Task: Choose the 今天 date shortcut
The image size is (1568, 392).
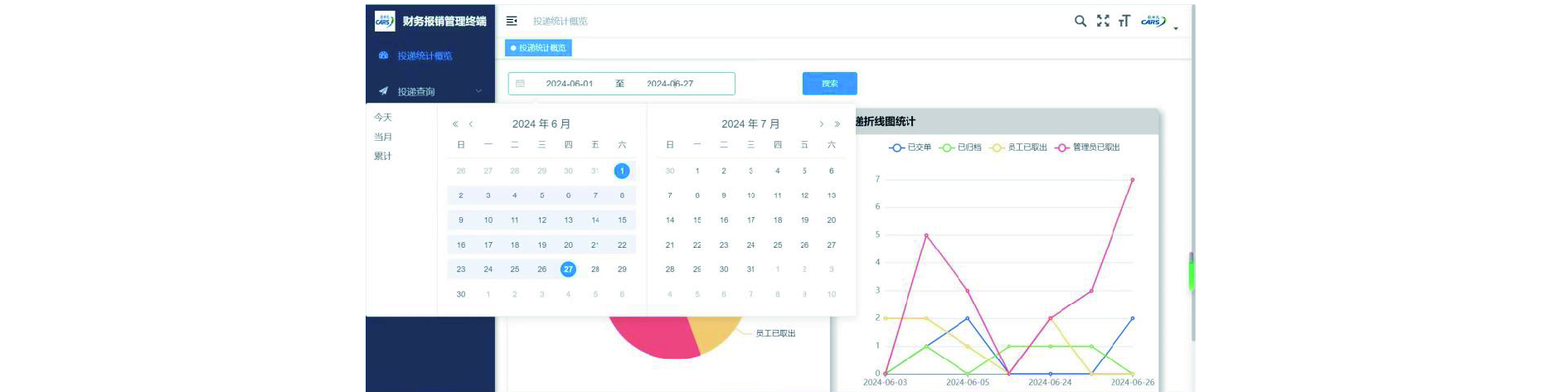Action: (383, 118)
